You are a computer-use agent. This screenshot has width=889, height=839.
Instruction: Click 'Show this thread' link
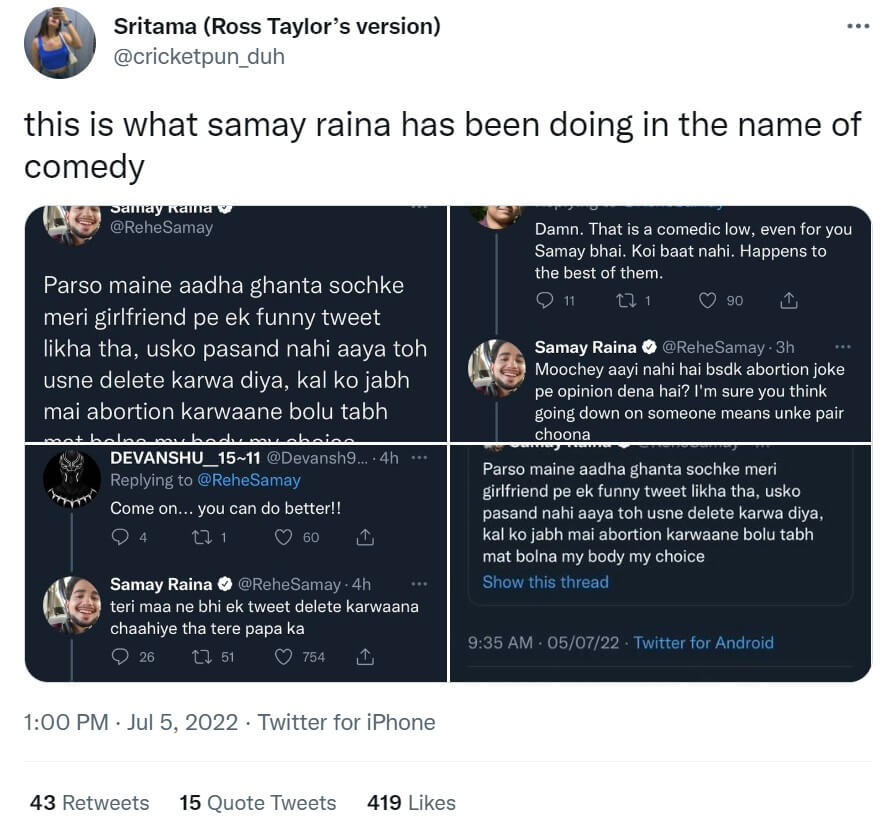pos(545,582)
